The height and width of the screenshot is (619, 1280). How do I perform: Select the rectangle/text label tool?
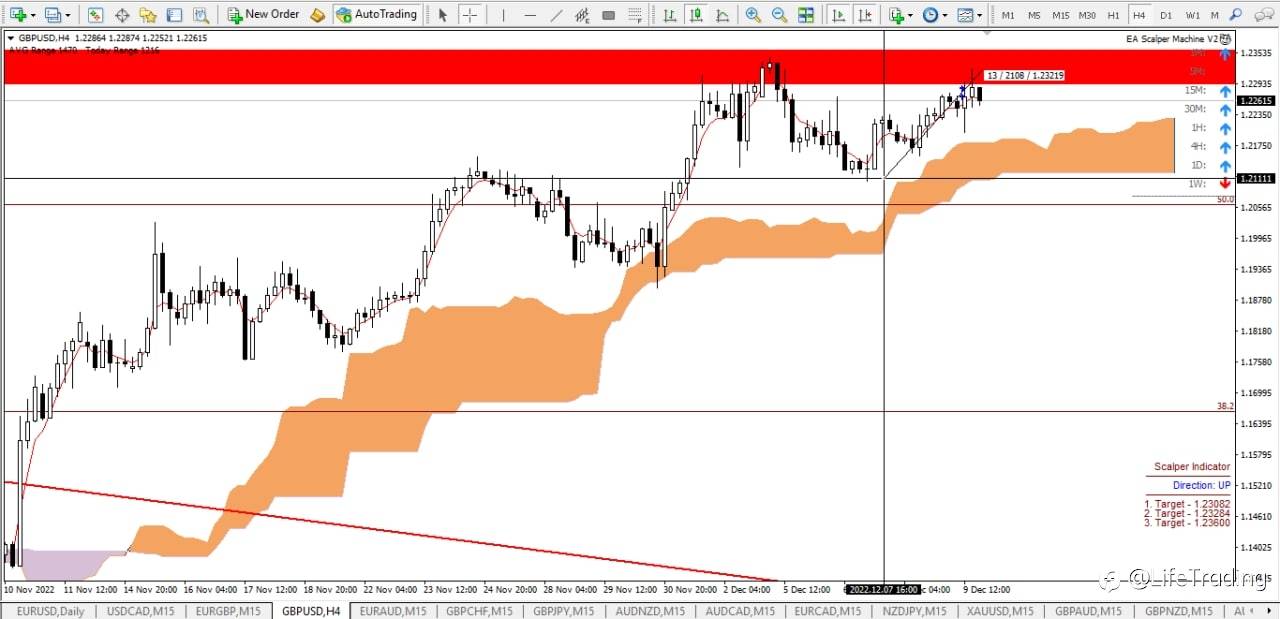pos(608,15)
